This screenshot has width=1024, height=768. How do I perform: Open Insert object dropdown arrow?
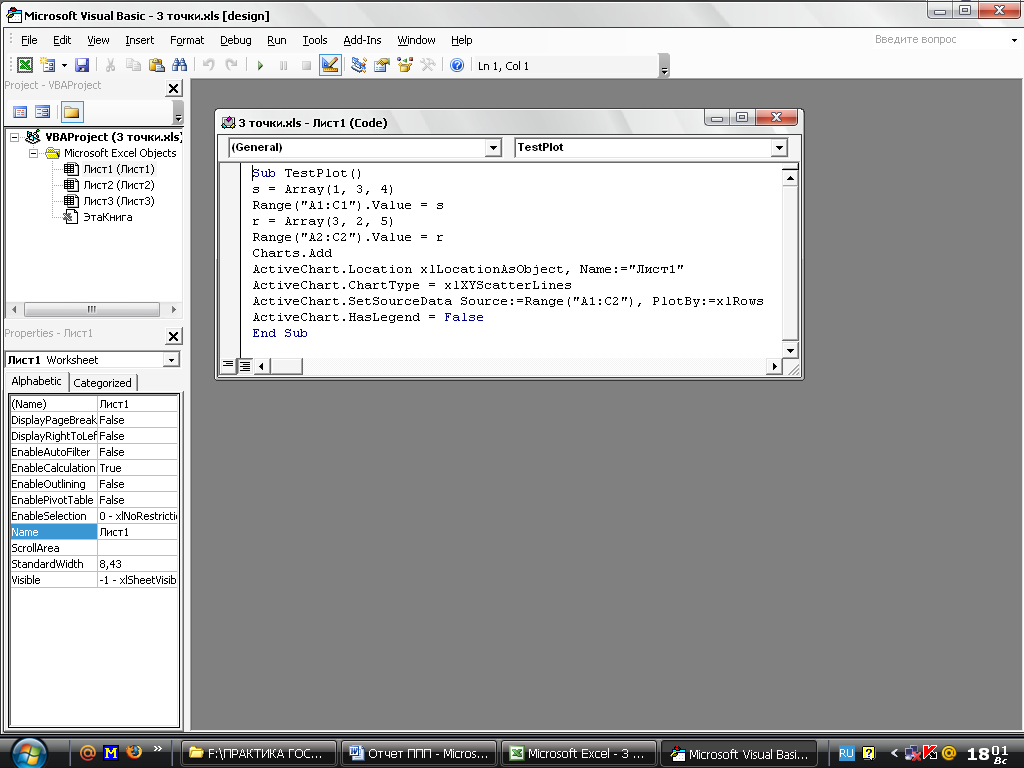point(64,65)
